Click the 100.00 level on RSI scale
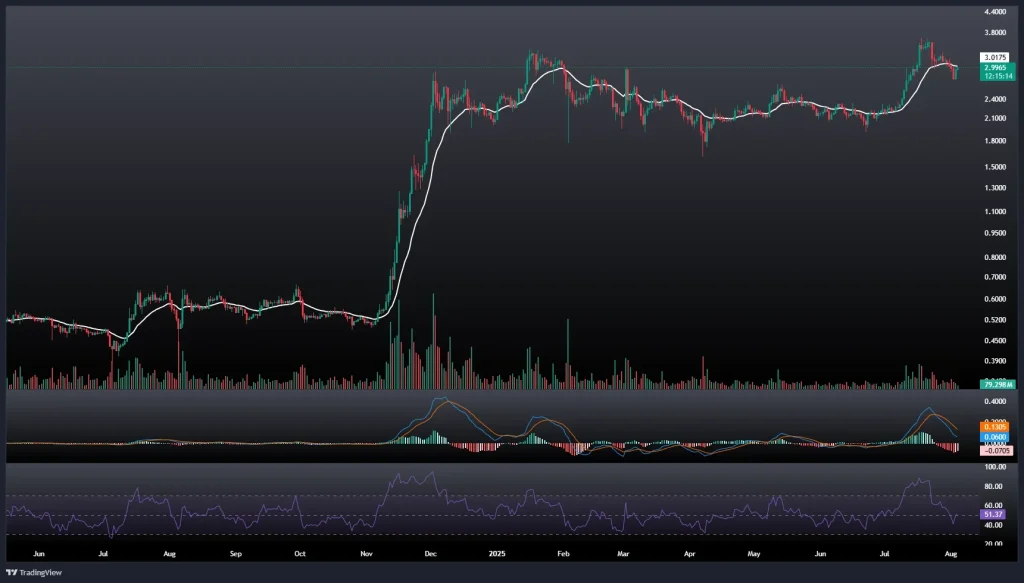Viewport: 1024px width, 583px height. [966, 467]
